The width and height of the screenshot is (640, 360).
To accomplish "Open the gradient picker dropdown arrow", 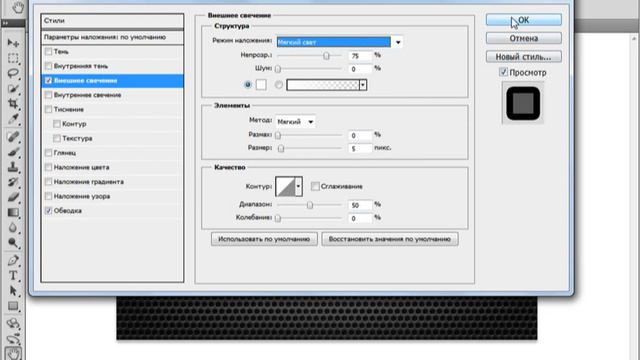I will click(x=362, y=85).
